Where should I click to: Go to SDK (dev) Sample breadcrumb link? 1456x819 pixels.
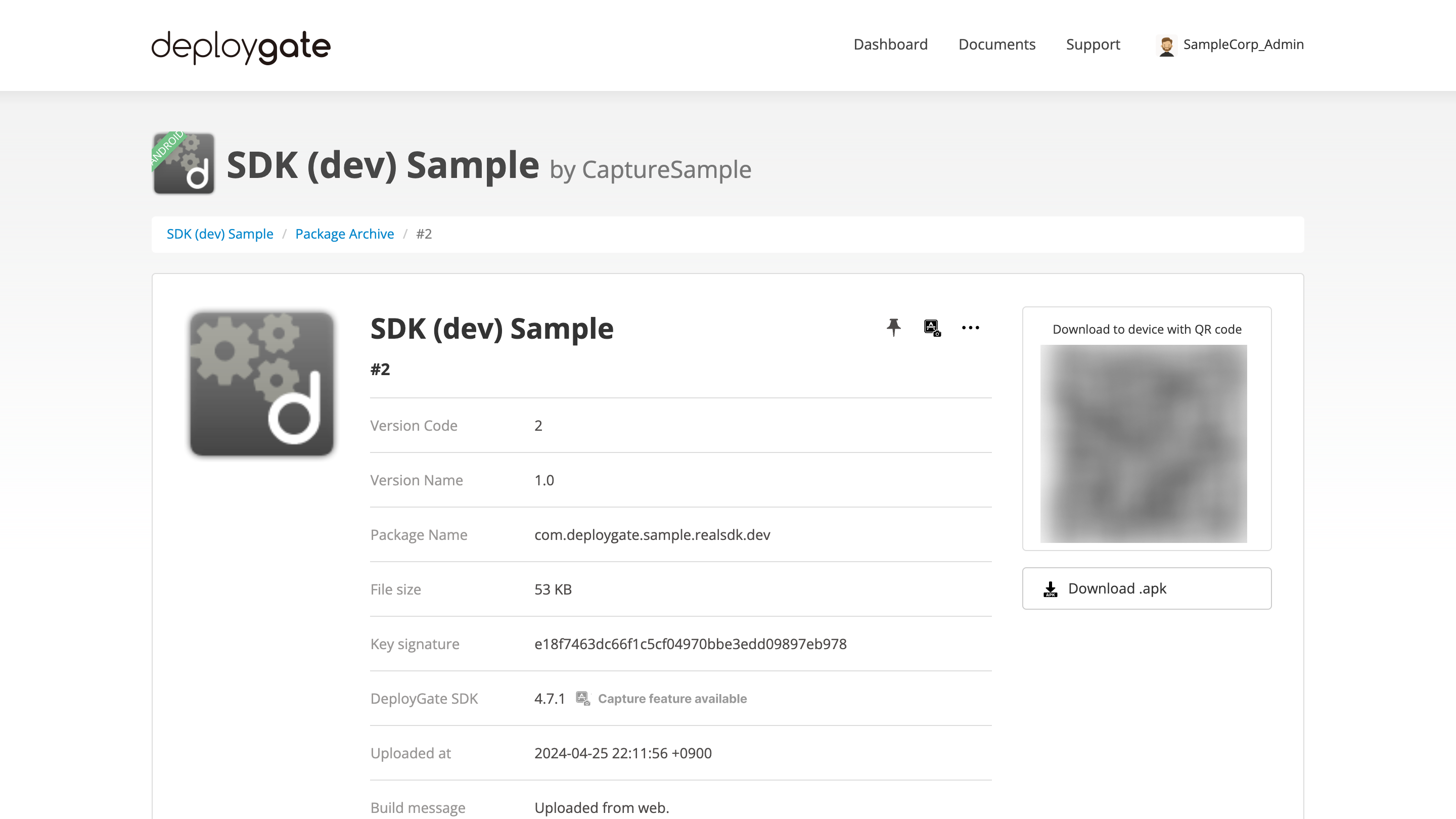tap(220, 234)
